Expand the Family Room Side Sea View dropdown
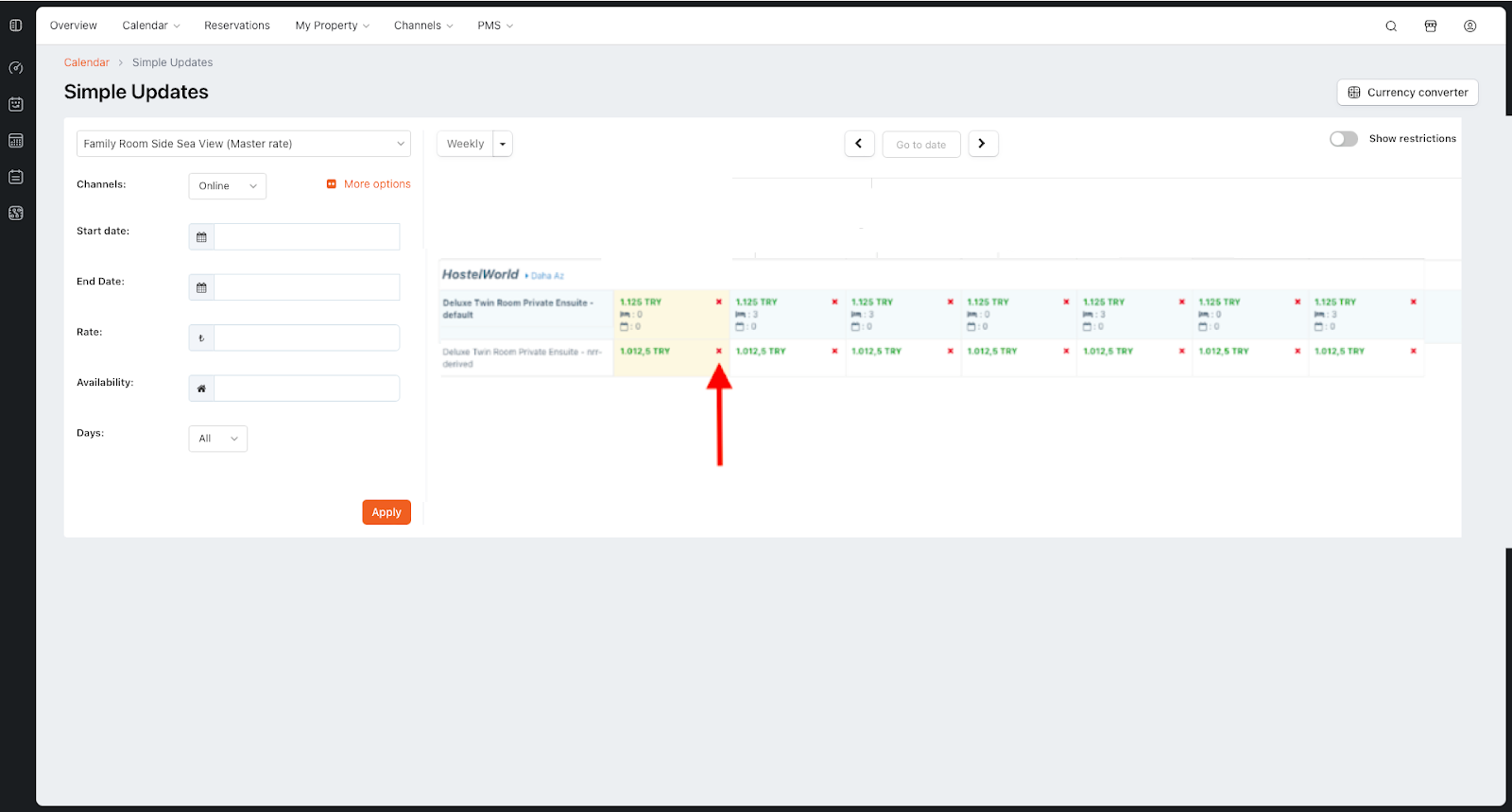The height and width of the screenshot is (812, 1512). pyautogui.click(x=243, y=144)
